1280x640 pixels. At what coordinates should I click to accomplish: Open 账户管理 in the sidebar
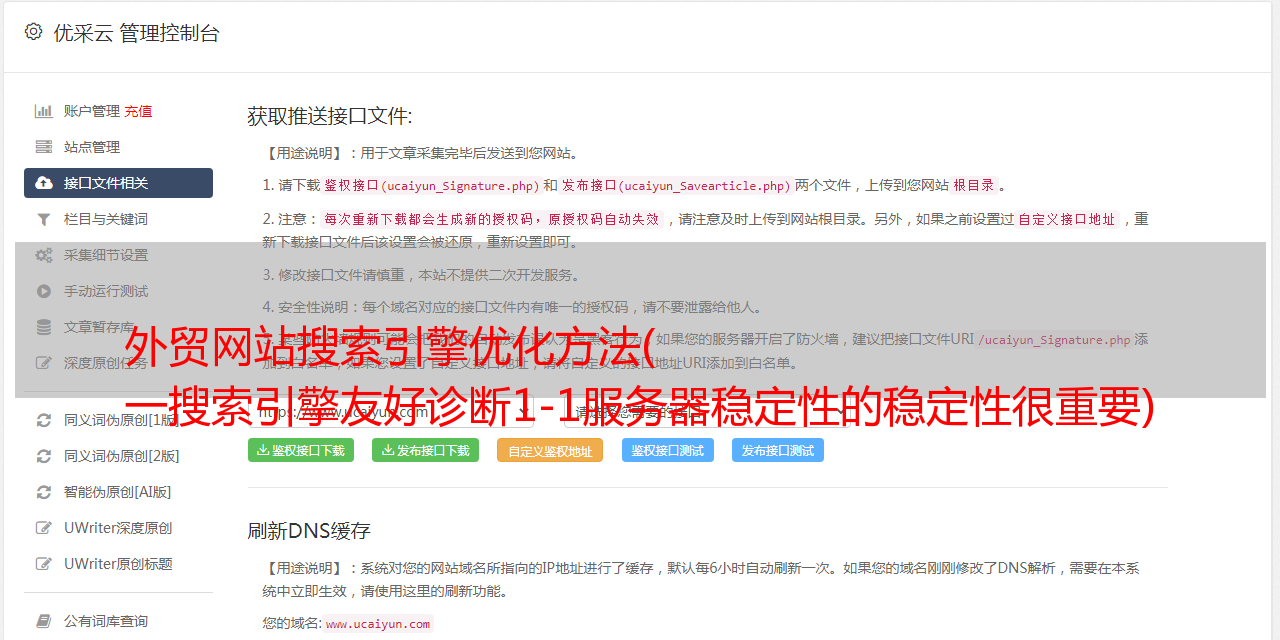tap(92, 111)
